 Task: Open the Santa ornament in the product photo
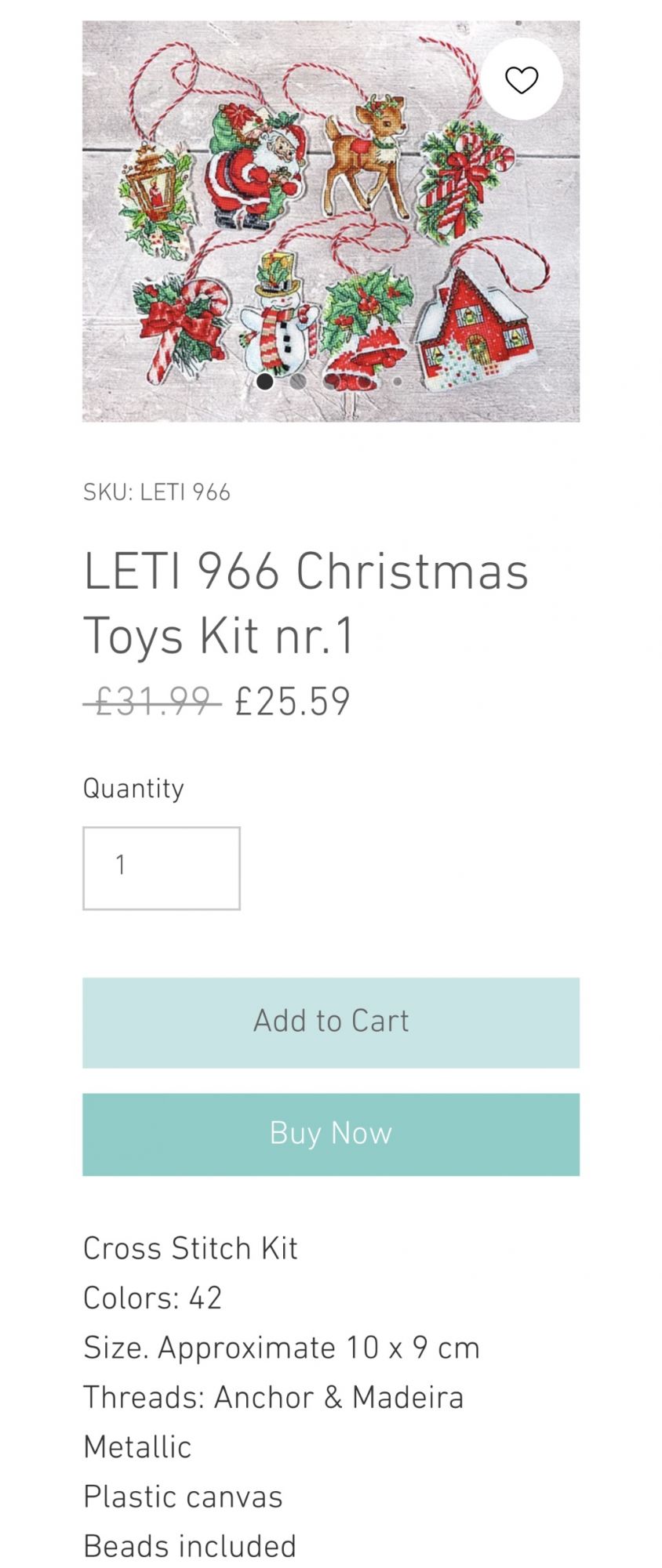pos(255,169)
